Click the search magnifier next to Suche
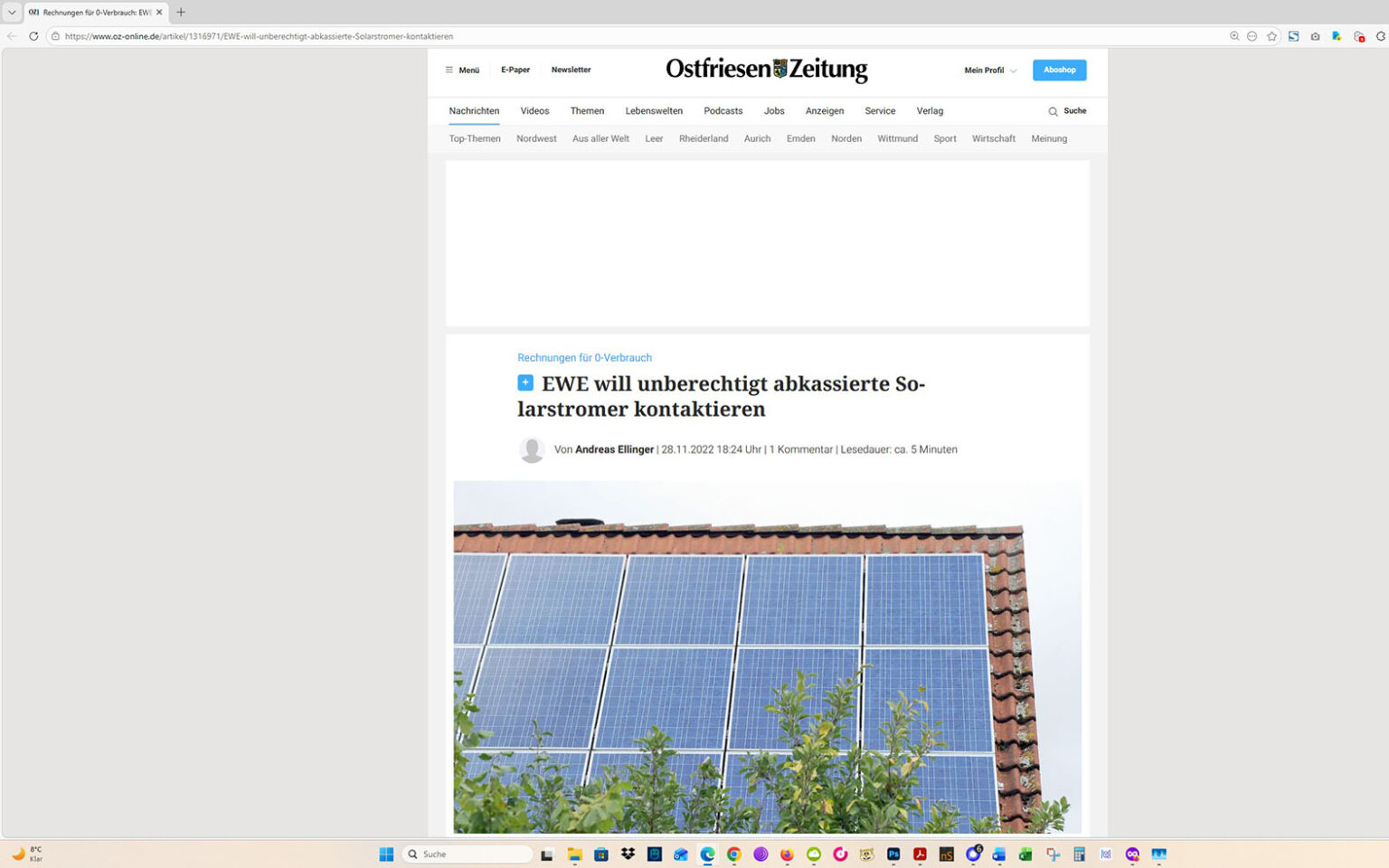 coord(1052,110)
